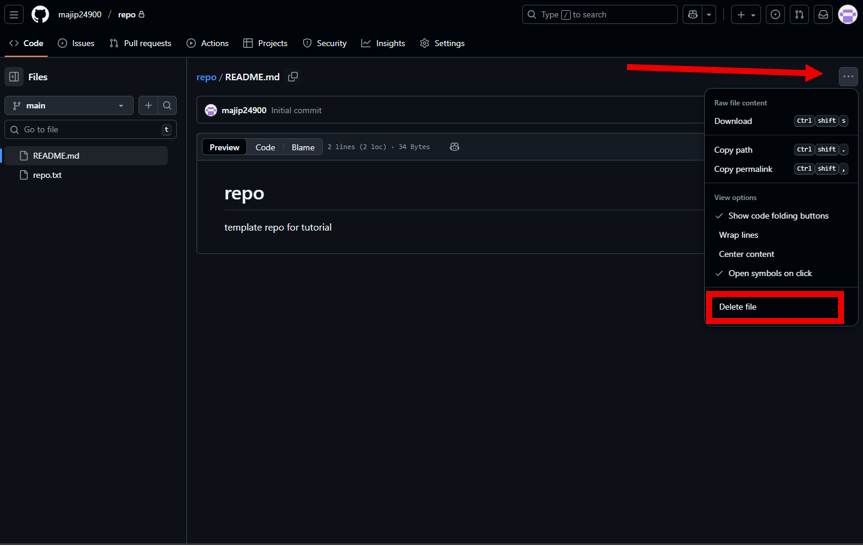Focus the Type / to search box

point(599,15)
